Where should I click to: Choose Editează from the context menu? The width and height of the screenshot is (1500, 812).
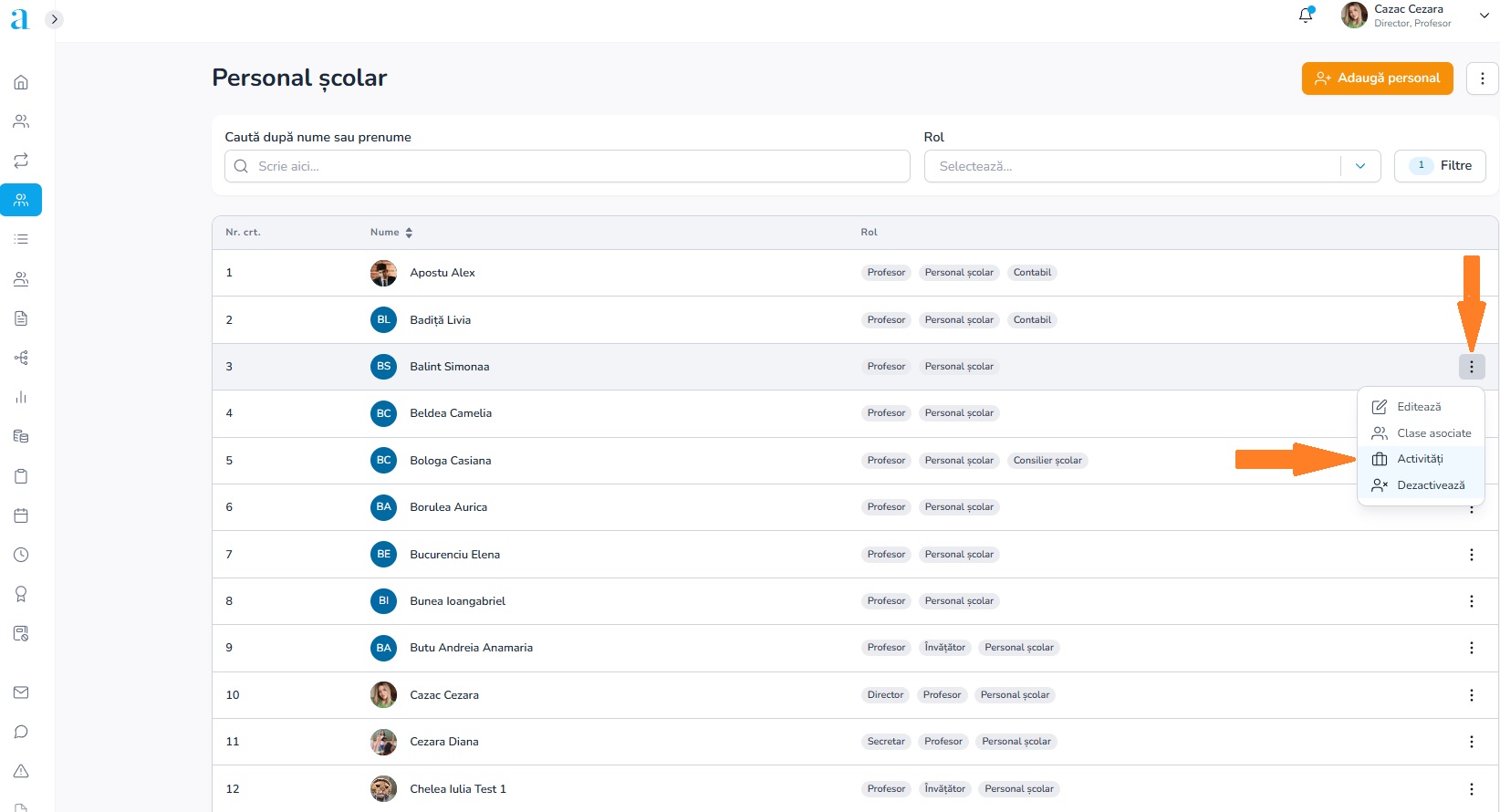(x=1419, y=407)
